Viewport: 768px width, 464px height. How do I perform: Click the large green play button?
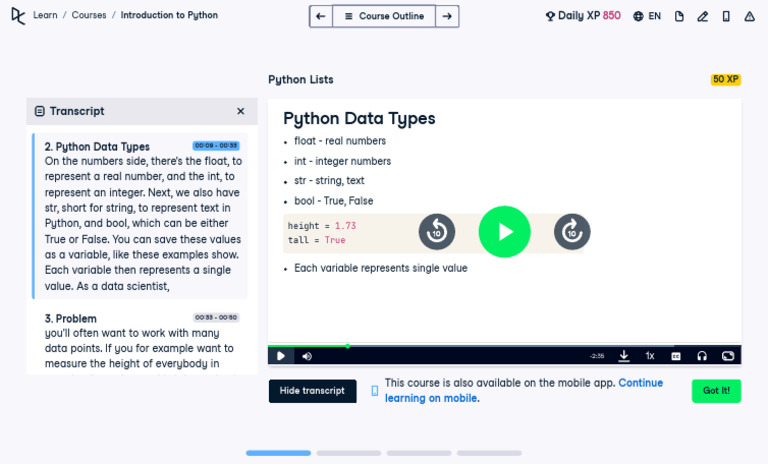click(x=504, y=232)
